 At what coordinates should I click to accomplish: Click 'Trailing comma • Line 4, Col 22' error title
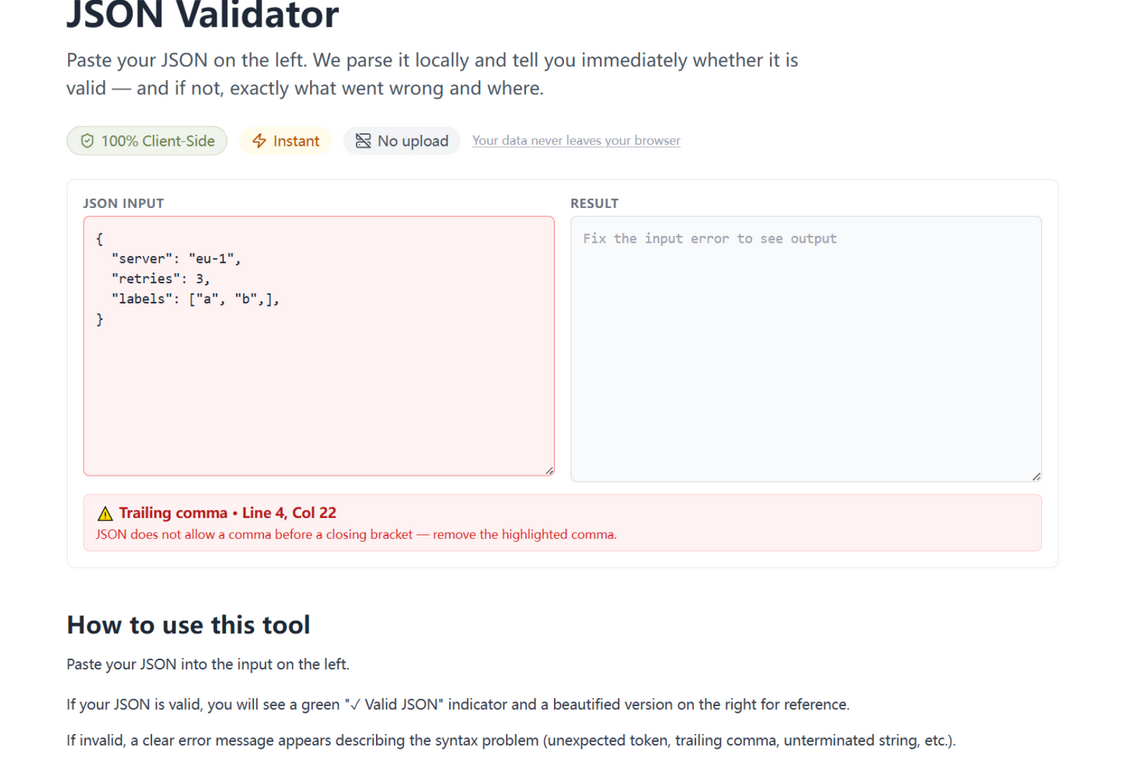228,513
